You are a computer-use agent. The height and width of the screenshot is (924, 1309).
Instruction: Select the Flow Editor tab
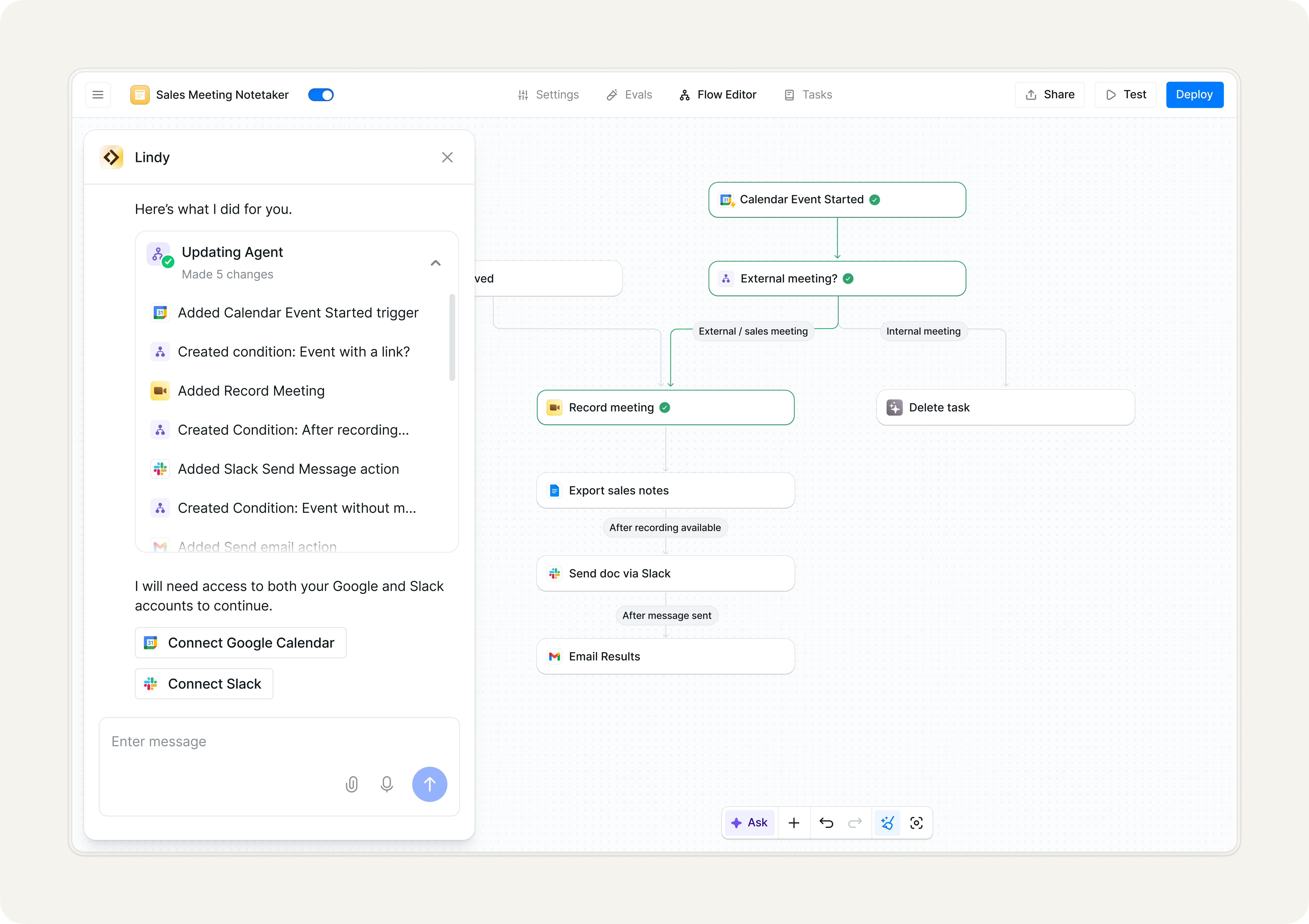[718, 95]
